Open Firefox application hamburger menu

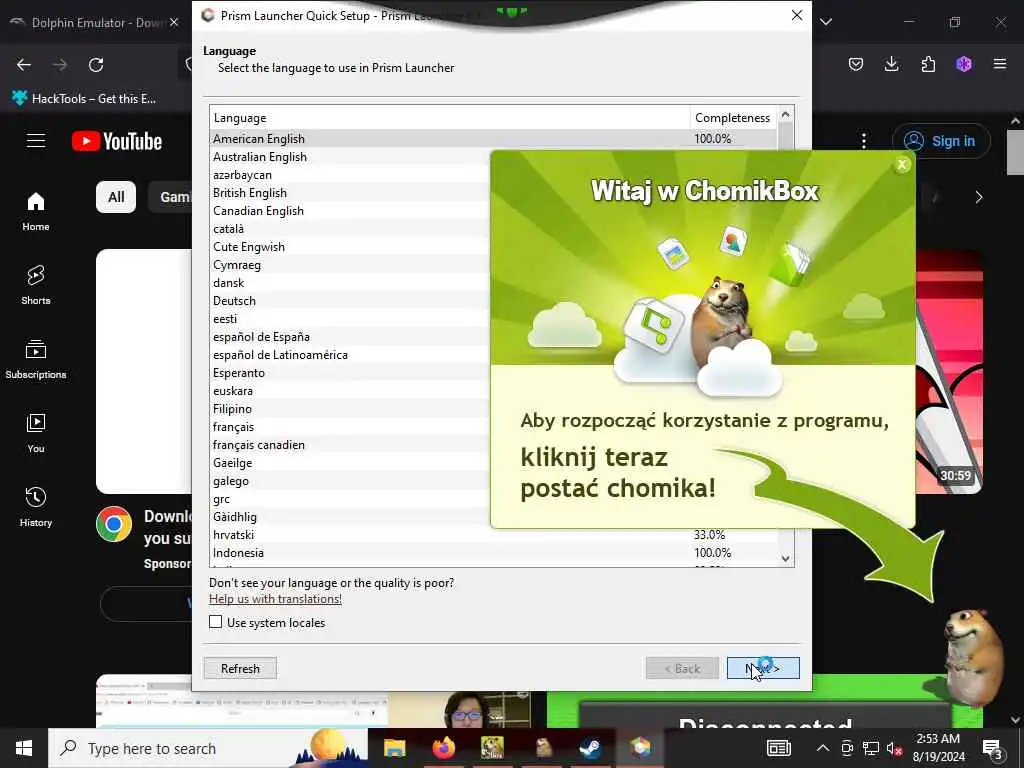[x=1000, y=64]
